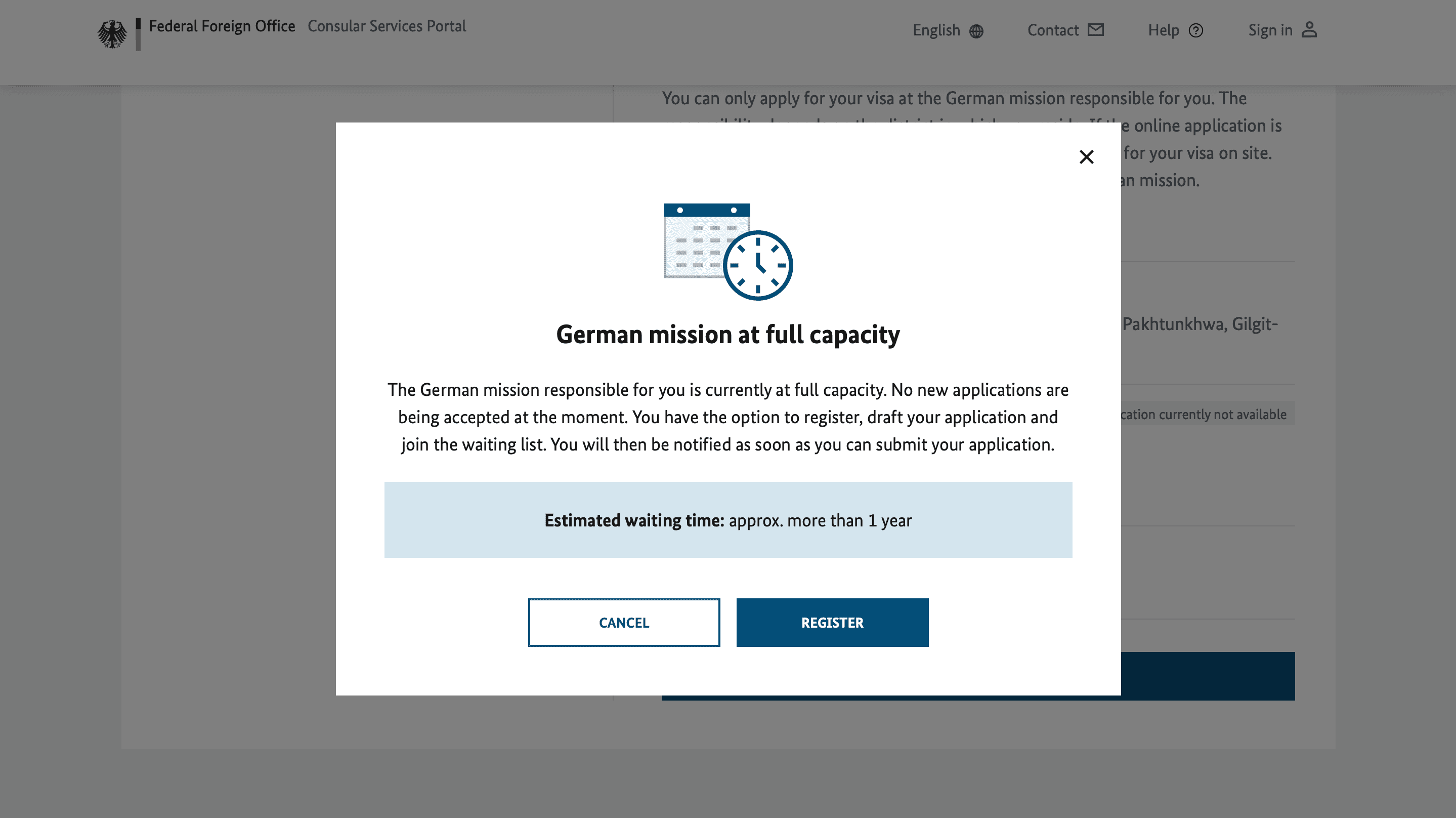Click the 'Estimated waiting time:' label
This screenshot has height=818, width=1456.
634,520
